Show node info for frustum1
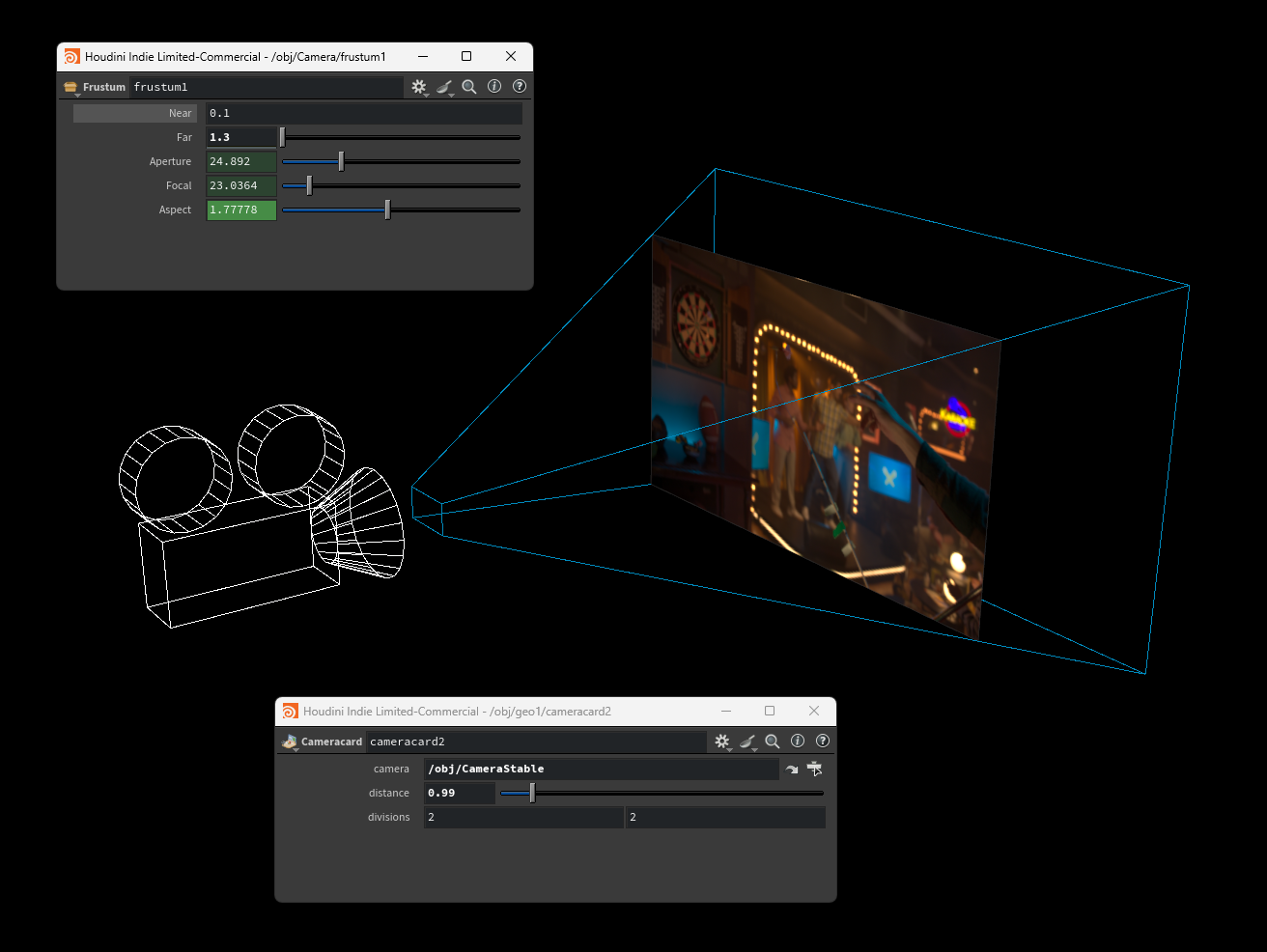 pos(494,87)
